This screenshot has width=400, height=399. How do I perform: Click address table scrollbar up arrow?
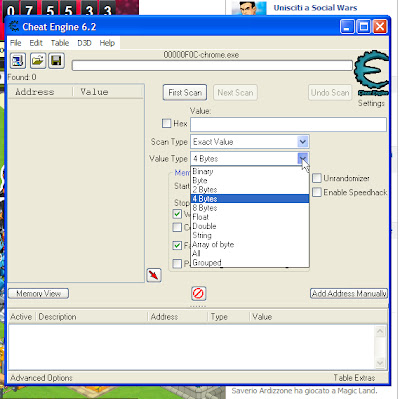point(380,331)
